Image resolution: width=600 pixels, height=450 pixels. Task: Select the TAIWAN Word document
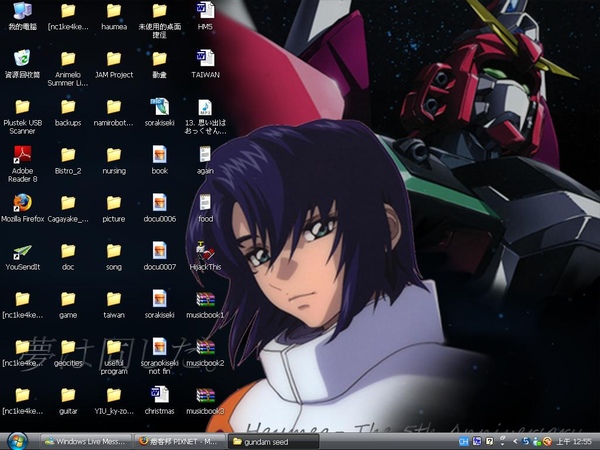[205, 64]
